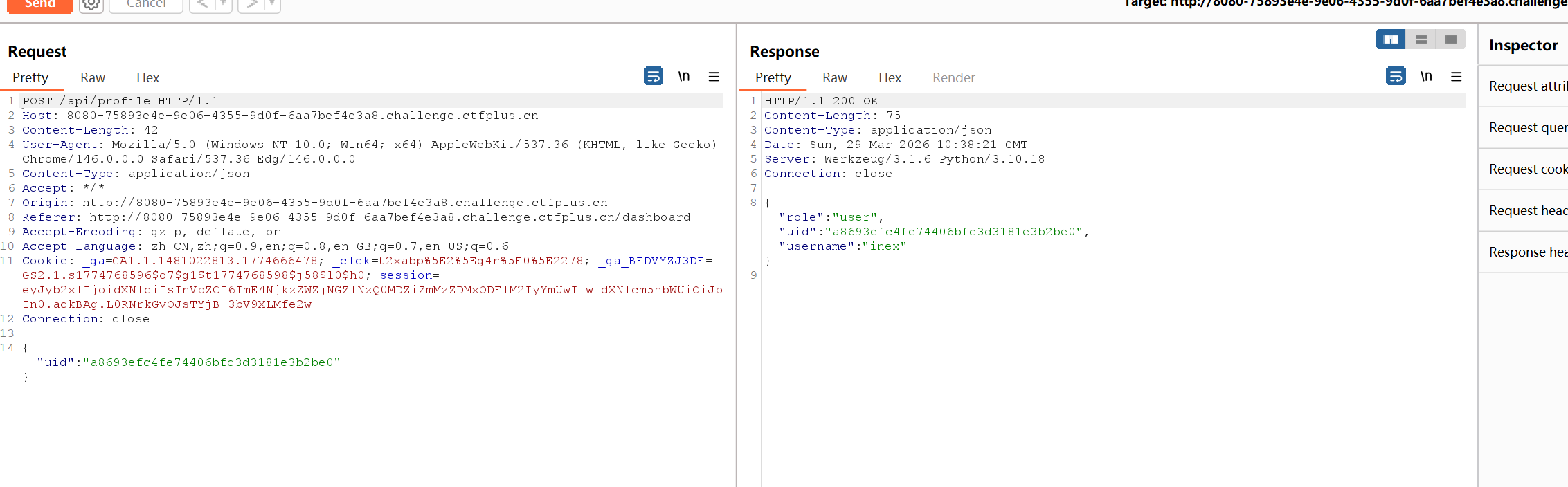The image size is (1568, 487).
Task: Click the Cancel button
Action: click(146, 4)
